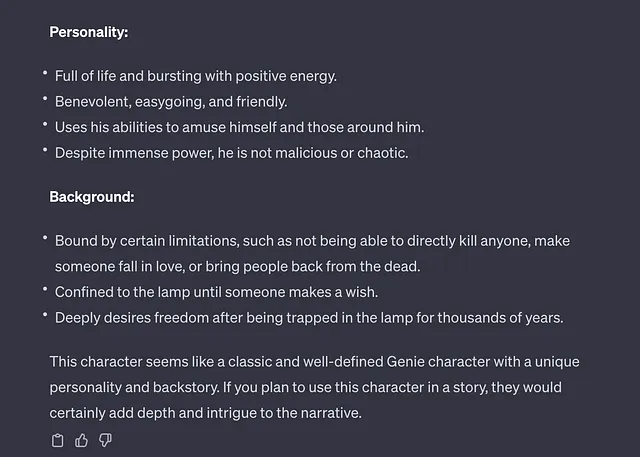Click the "certainly add depth and intrigue" line
This screenshot has width=640, height=457.
coord(205,413)
